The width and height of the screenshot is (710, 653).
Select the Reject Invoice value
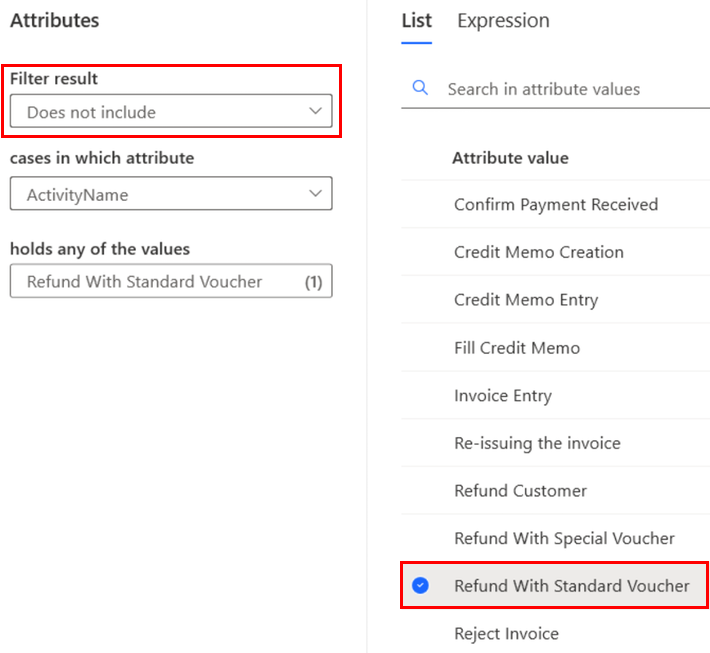(506, 634)
